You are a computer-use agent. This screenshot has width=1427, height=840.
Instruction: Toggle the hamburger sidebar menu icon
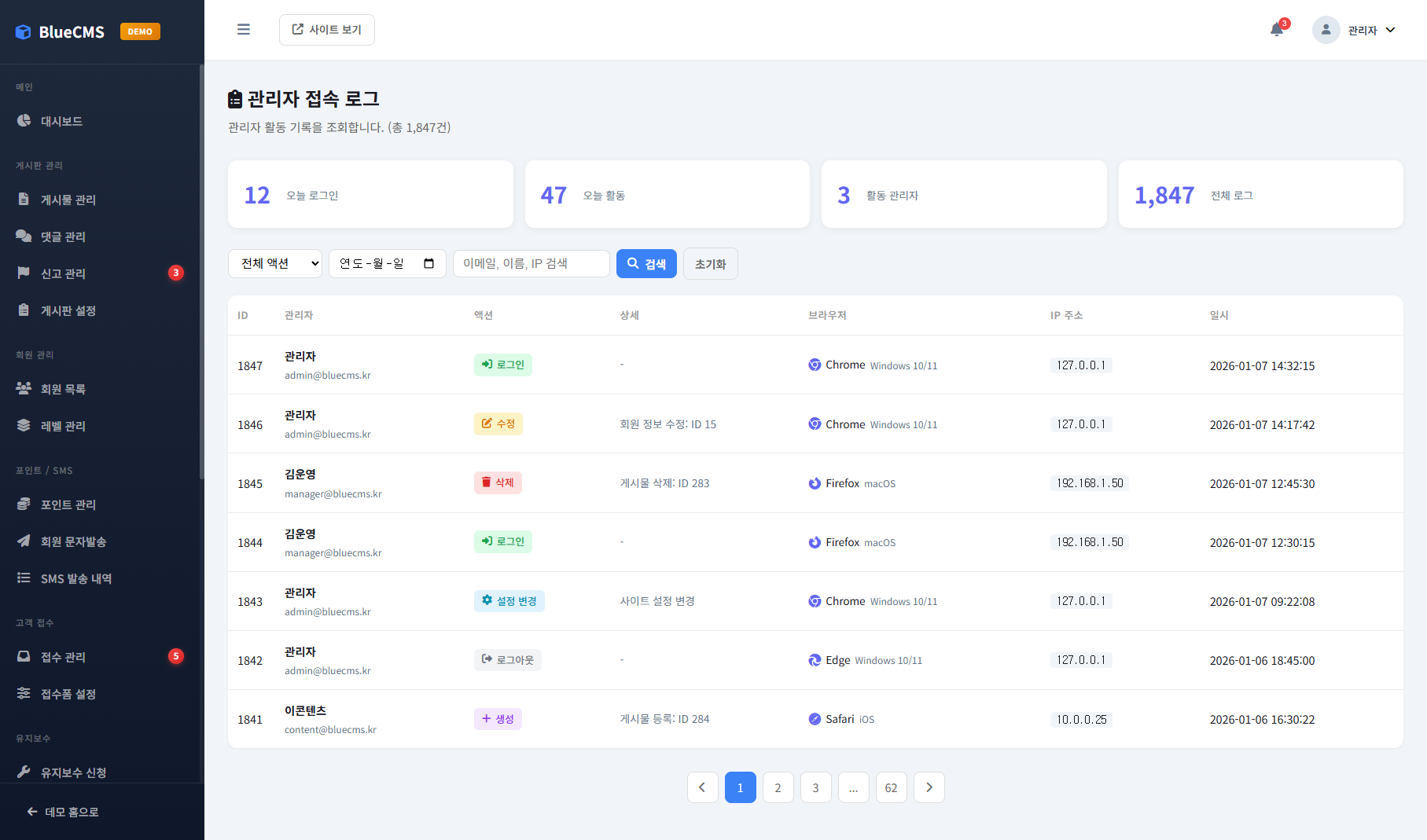[244, 30]
